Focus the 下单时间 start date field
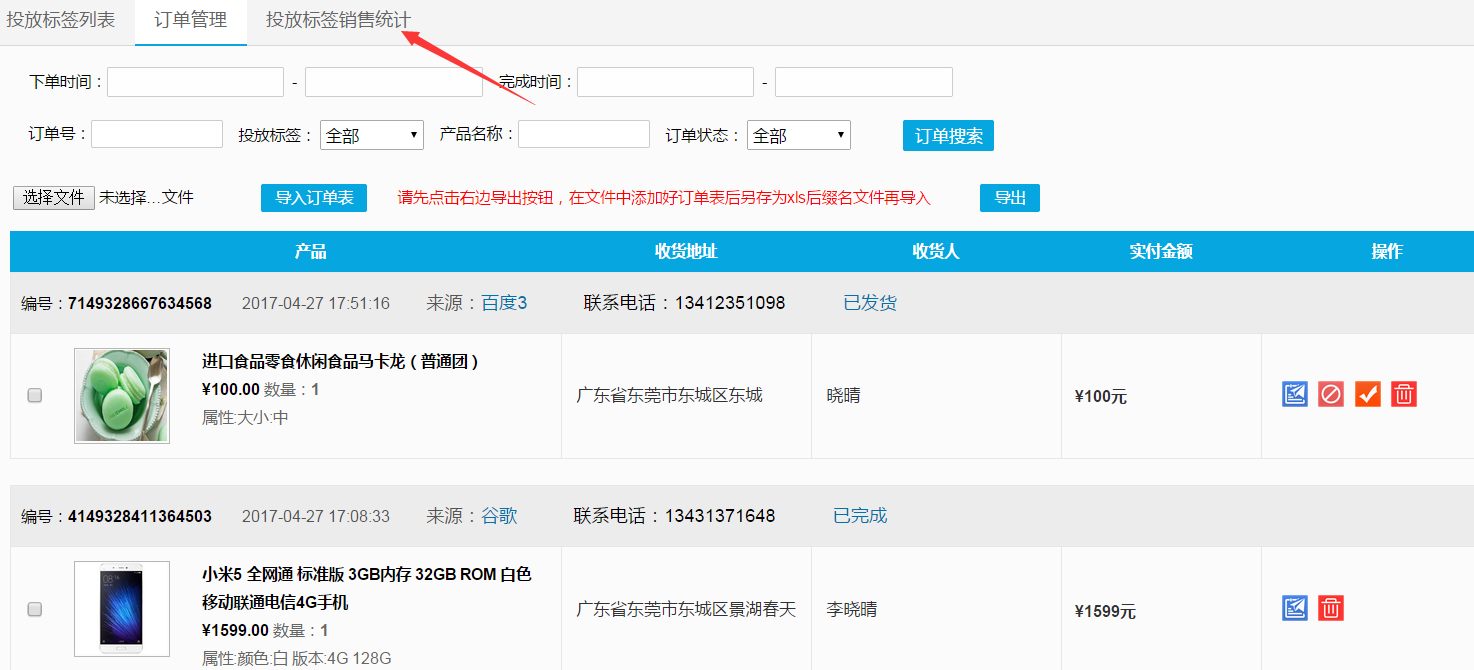1474x670 pixels. click(x=196, y=82)
